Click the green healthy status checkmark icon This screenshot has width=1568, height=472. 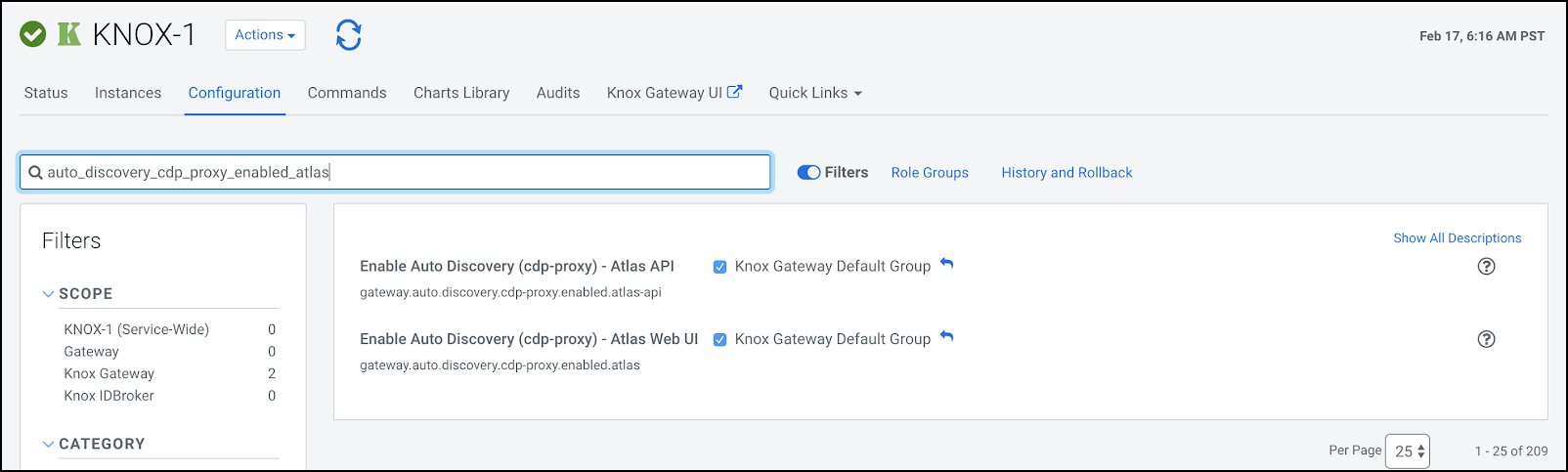(x=33, y=35)
